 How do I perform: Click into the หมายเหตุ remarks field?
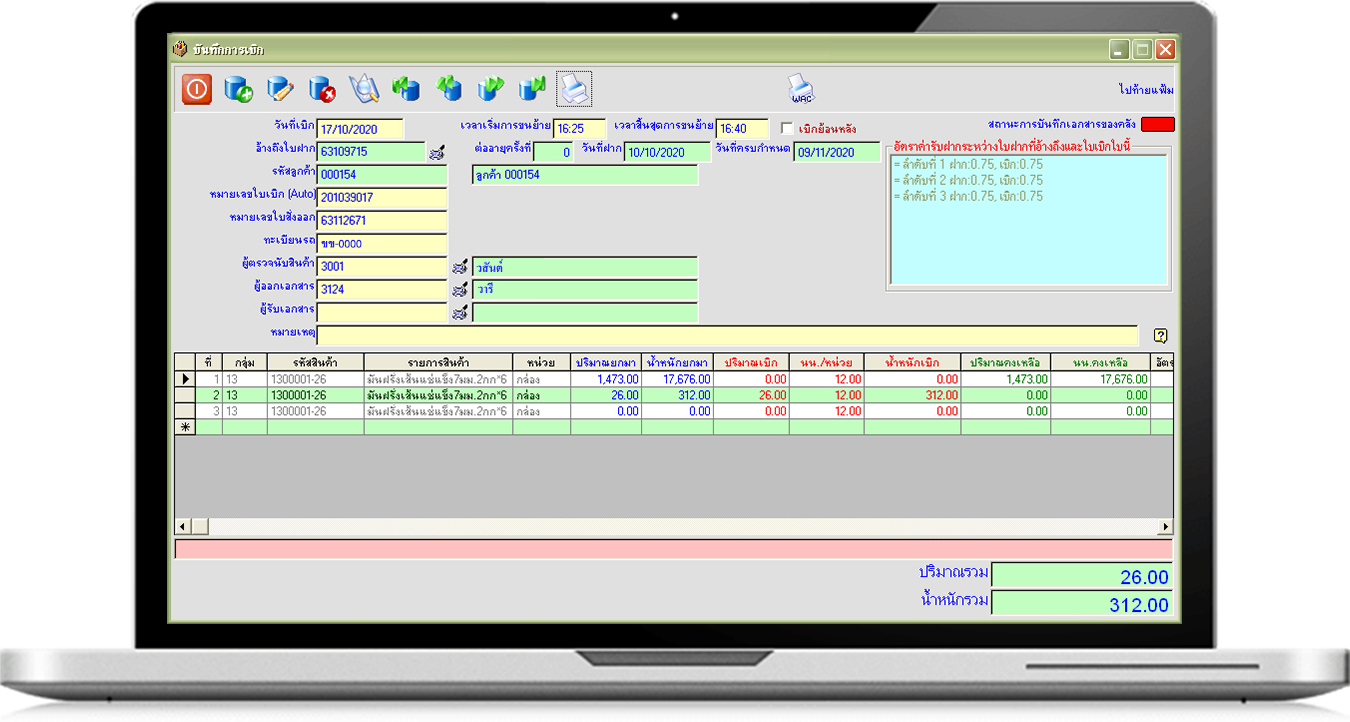click(727, 336)
